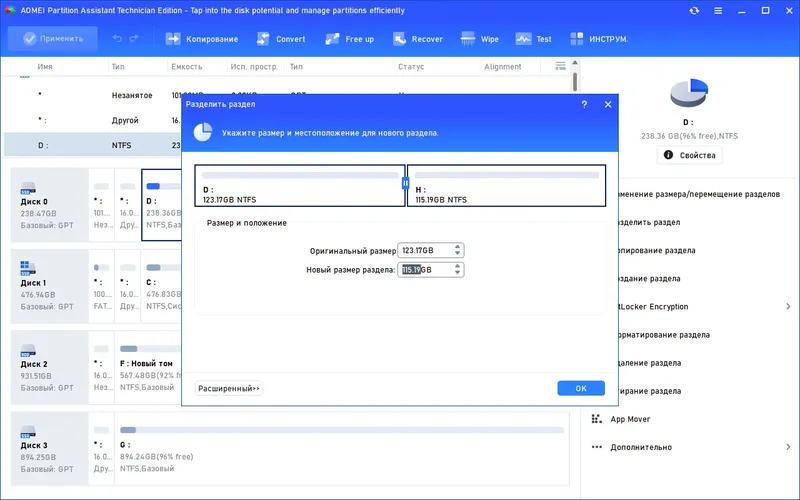Click the divider handle between D: and H:
Viewport: 800px width, 500px height.
[x=406, y=183]
